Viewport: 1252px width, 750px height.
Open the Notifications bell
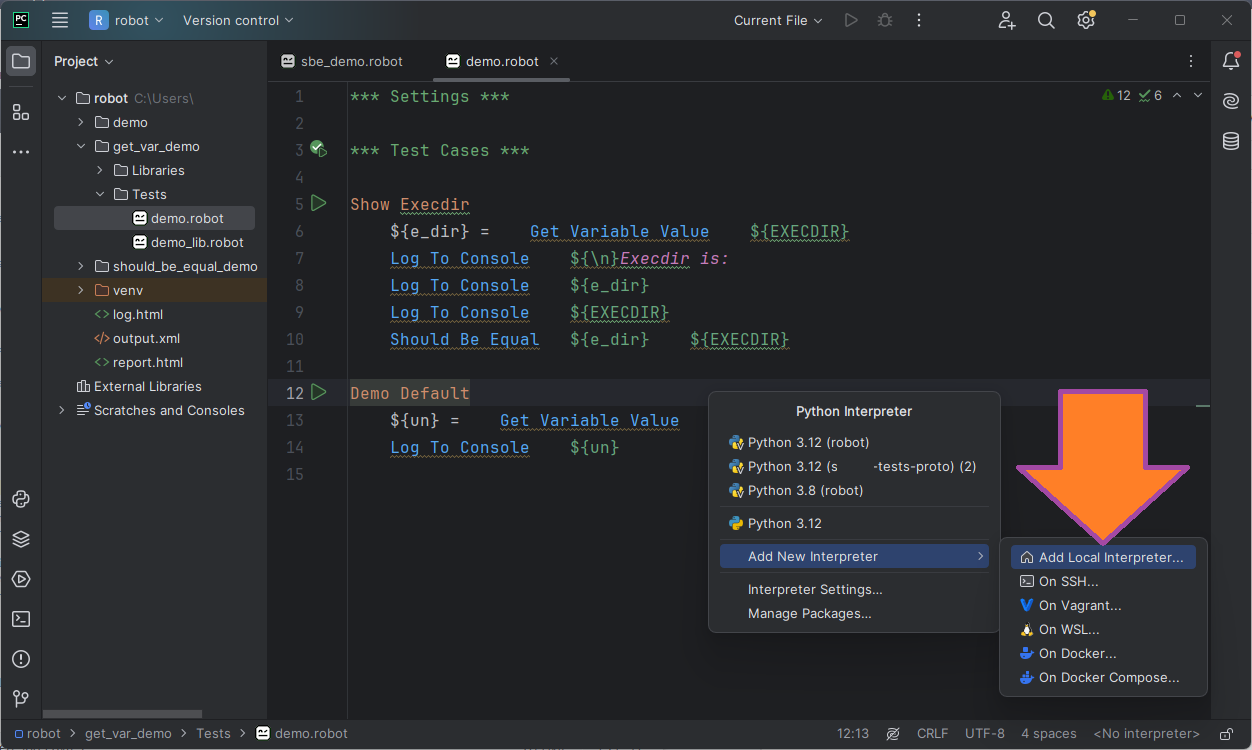[x=1231, y=61]
